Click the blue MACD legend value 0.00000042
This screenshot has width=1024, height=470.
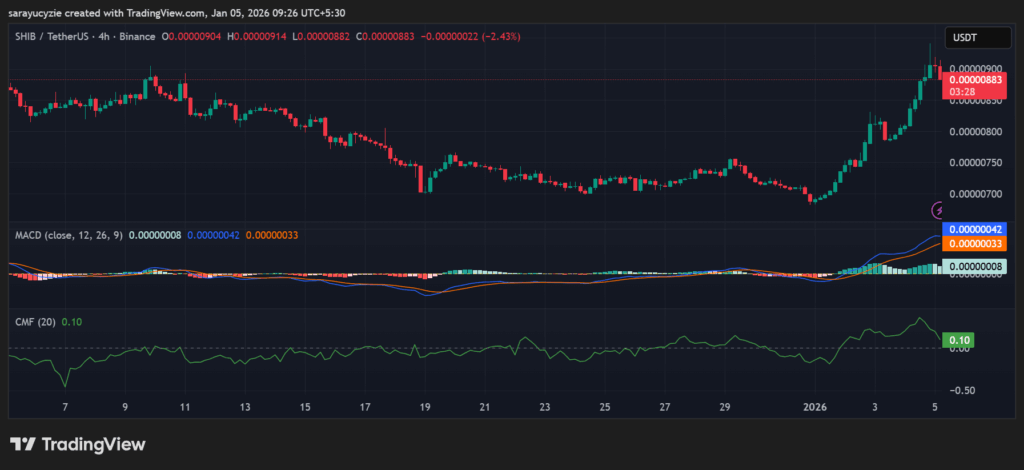pos(215,235)
